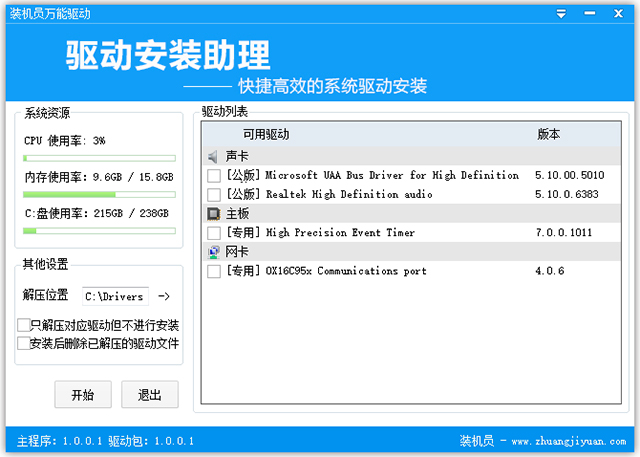Enable 只解压对应驱动但不进行安装 option
The image size is (640, 457).
pyautogui.click(x=24, y=325)
